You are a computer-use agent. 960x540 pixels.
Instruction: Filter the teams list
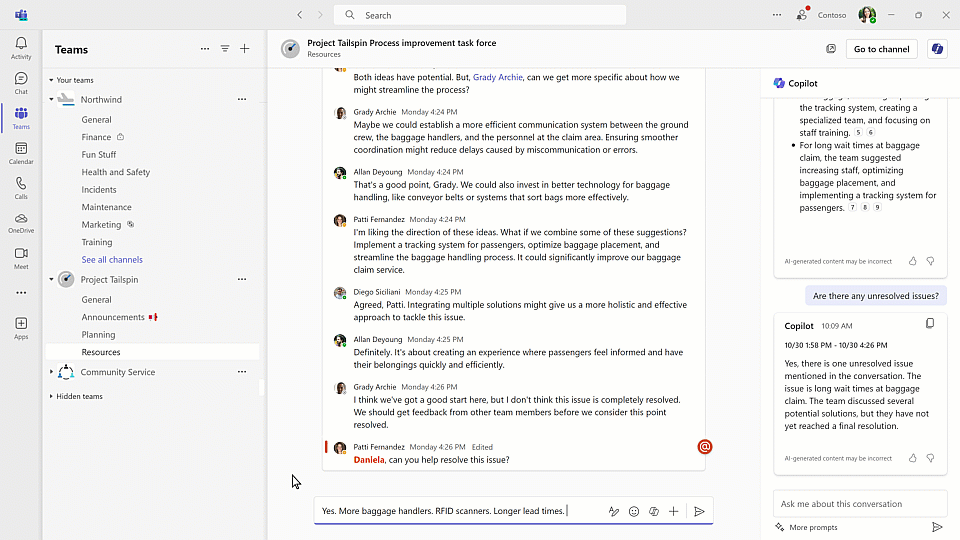coord(225,49)
